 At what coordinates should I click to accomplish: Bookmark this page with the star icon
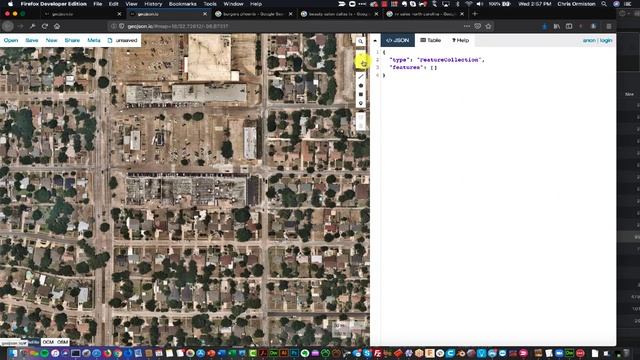pos(488,26)
